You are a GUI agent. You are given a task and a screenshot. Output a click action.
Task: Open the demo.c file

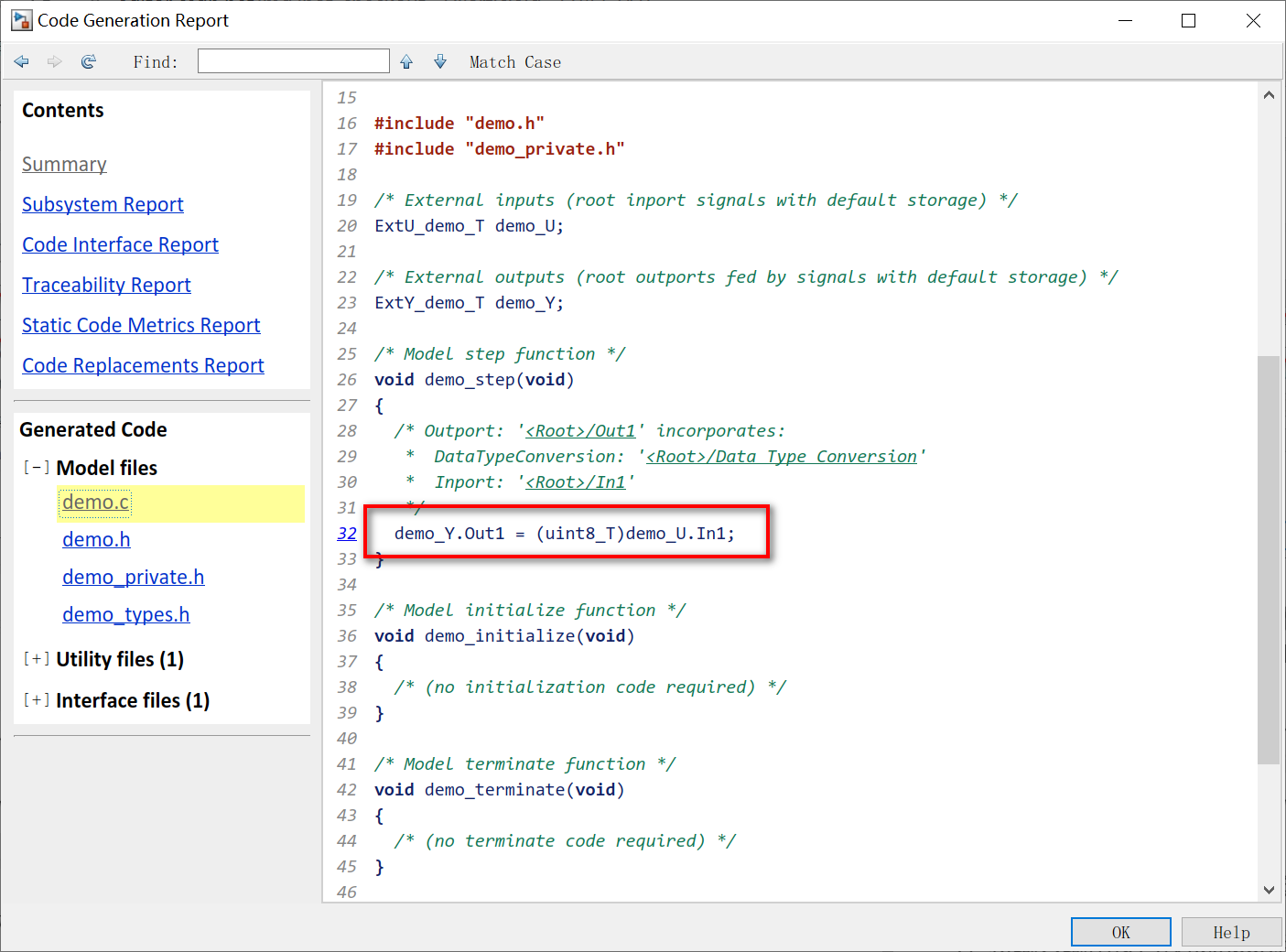tap(95, 503)
